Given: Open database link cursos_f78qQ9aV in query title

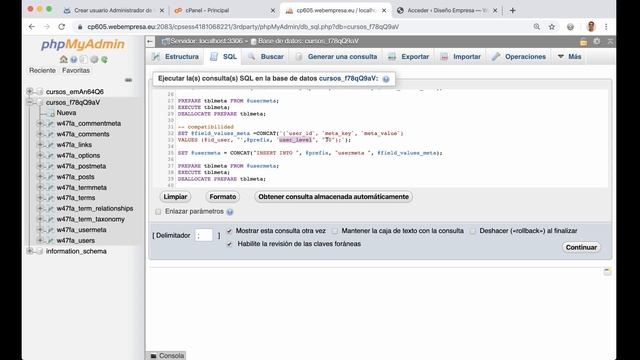Looking at the screenshot, I should [x=348, y=78].
